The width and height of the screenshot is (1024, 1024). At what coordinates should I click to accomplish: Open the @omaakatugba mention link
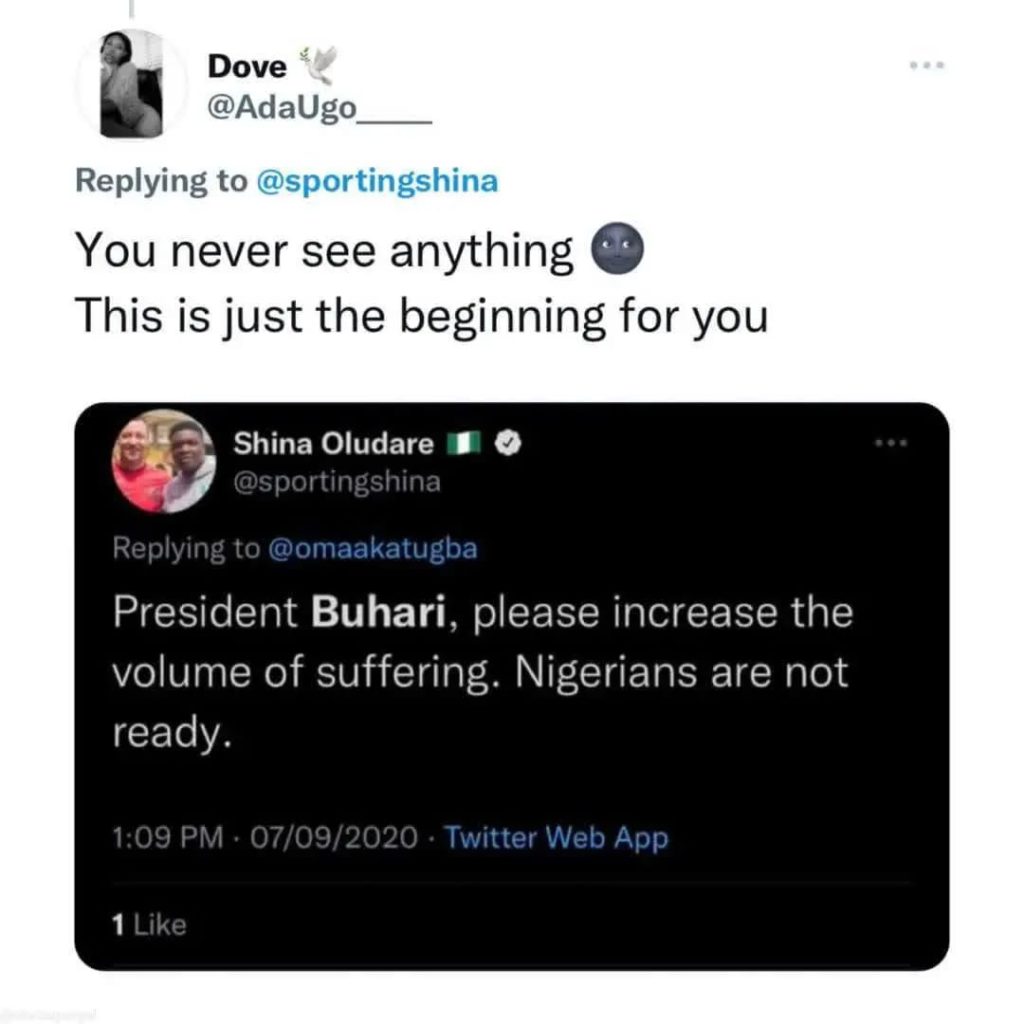pos(374,547)
